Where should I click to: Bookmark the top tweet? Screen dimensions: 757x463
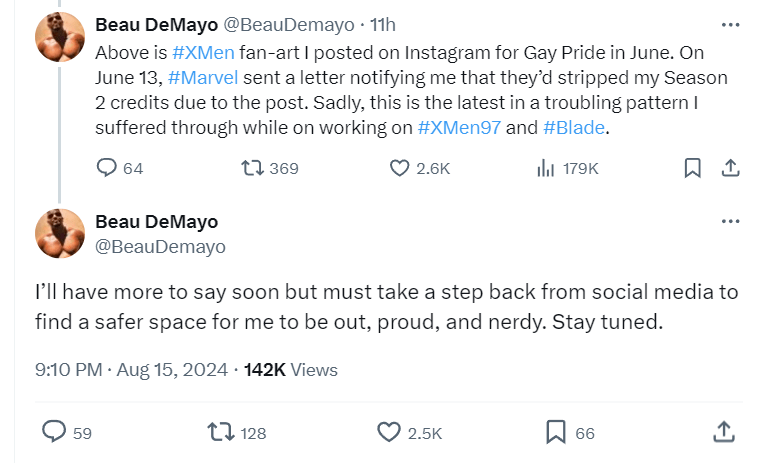(x=691, y=168)
